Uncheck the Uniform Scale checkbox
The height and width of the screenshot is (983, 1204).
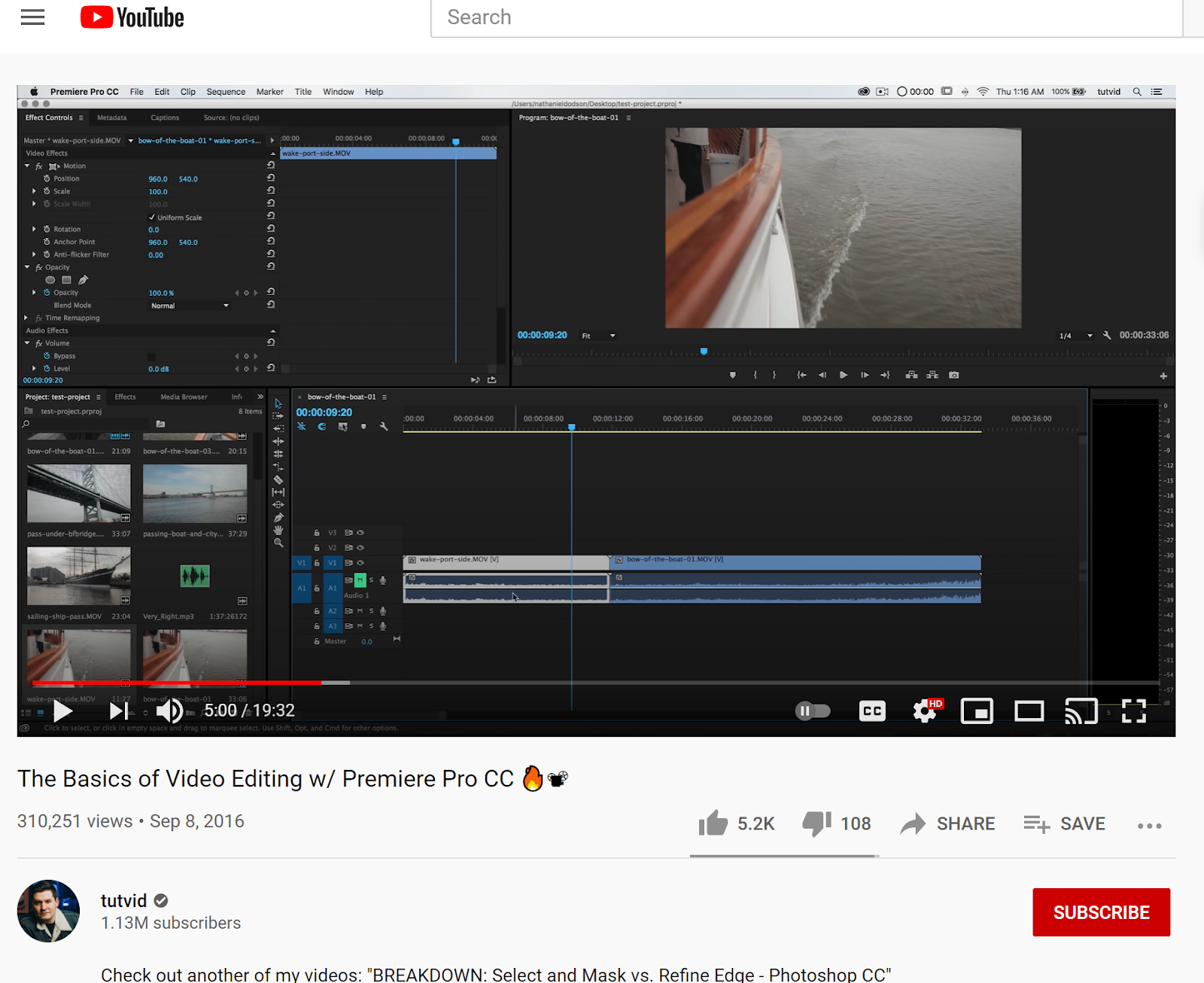pyautogui.click(x=152, y=218)
